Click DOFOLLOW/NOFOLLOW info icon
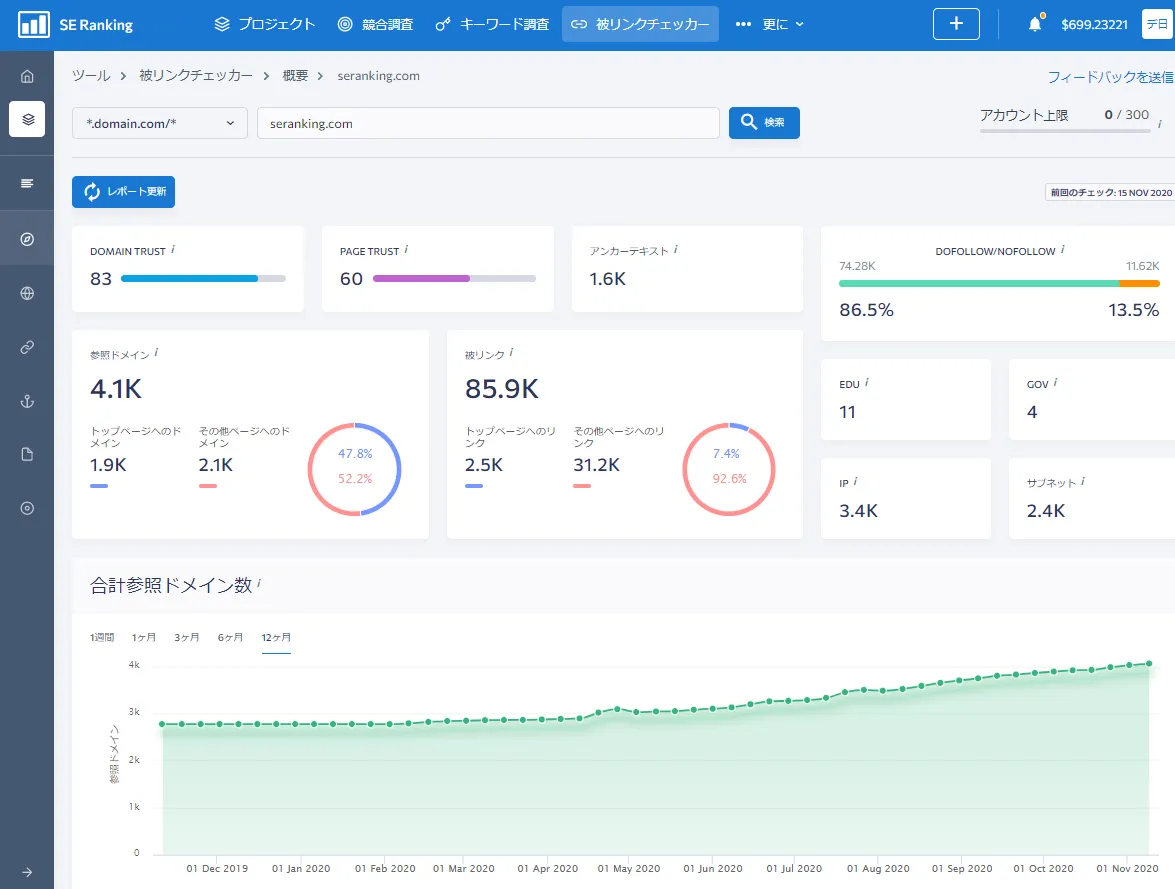The height and width of the screenshot is (889, 1175). pos(1063,249)
